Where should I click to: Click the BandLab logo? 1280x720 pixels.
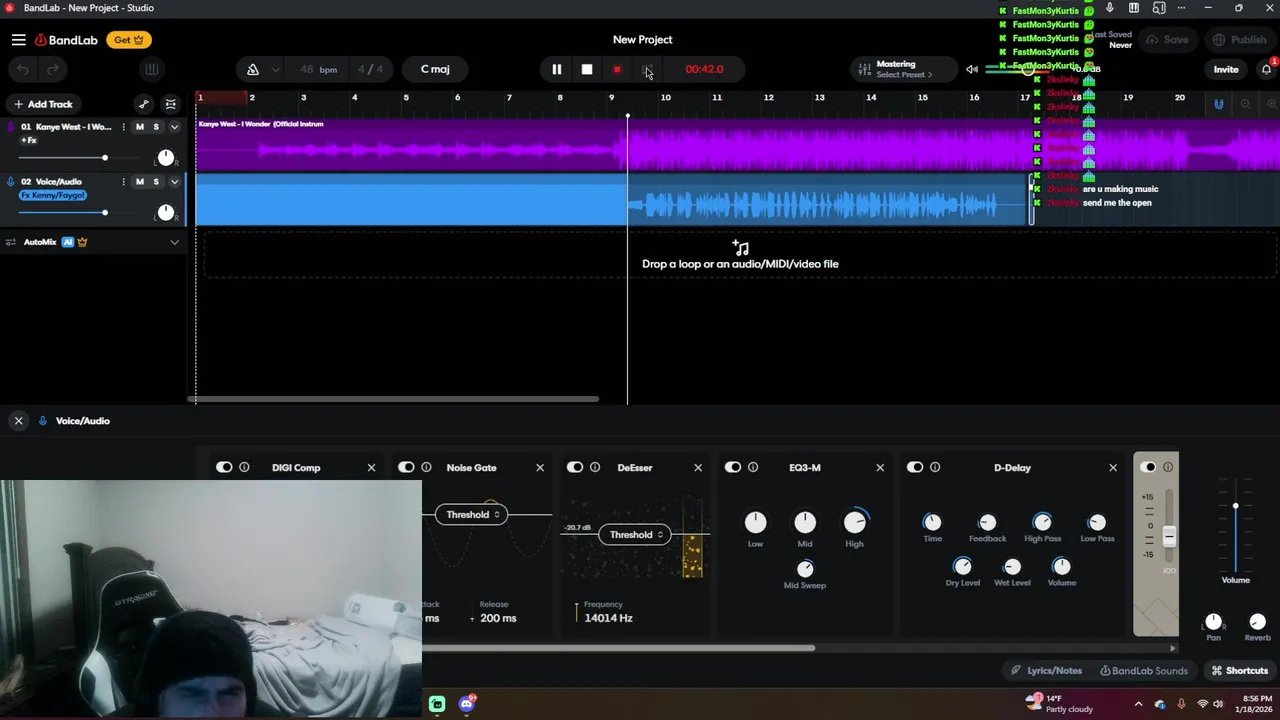click(66, 40)
